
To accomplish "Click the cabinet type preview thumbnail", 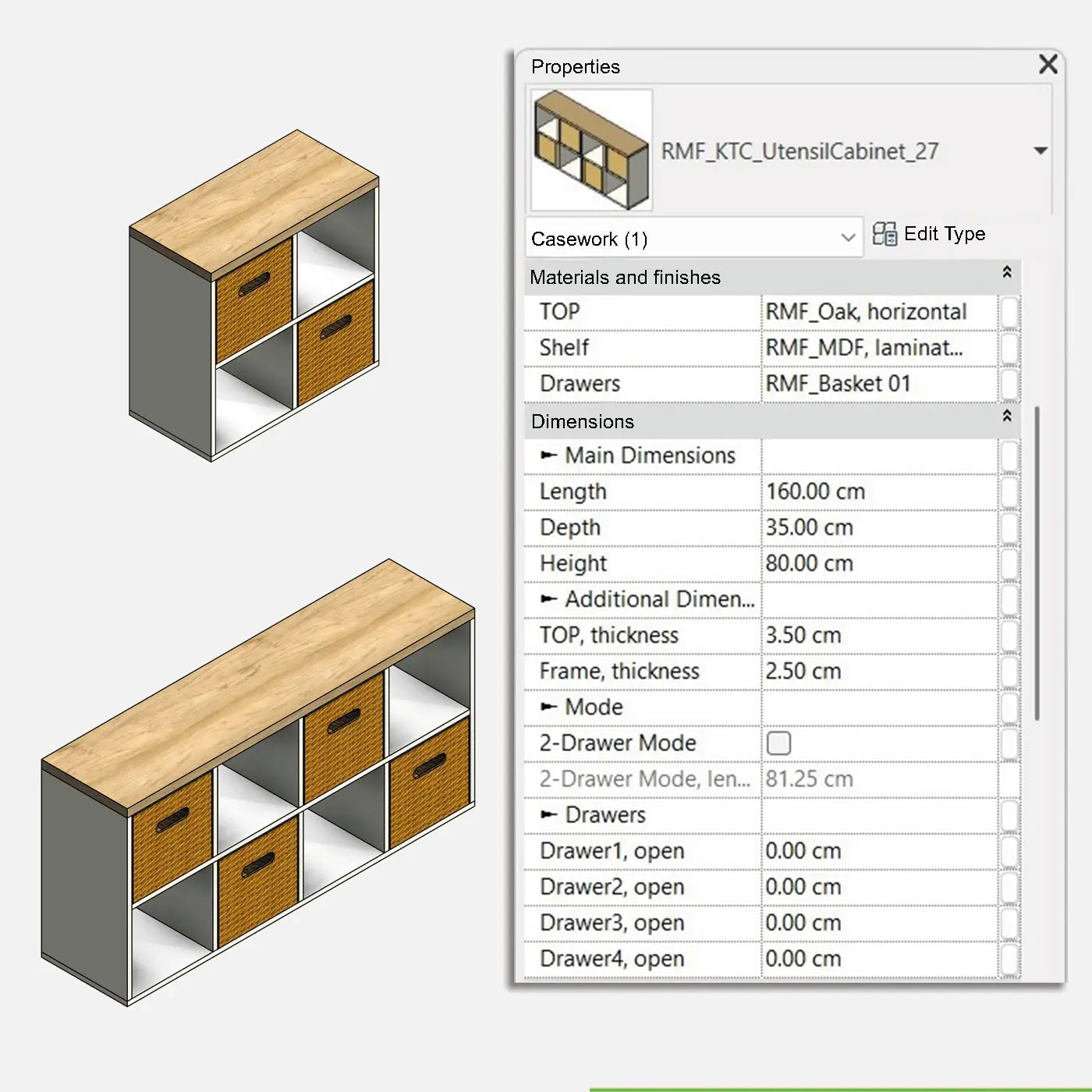I will [x=591, y=150].
